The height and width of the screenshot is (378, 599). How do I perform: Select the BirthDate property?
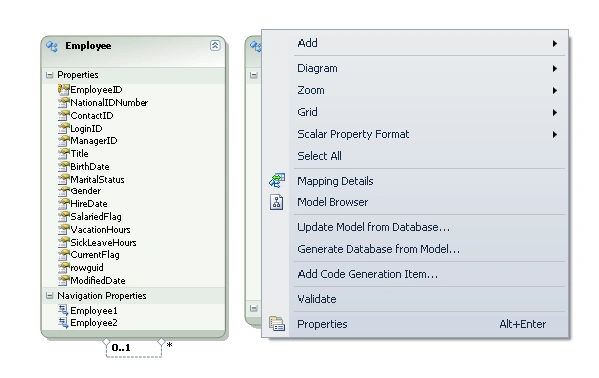90,167
